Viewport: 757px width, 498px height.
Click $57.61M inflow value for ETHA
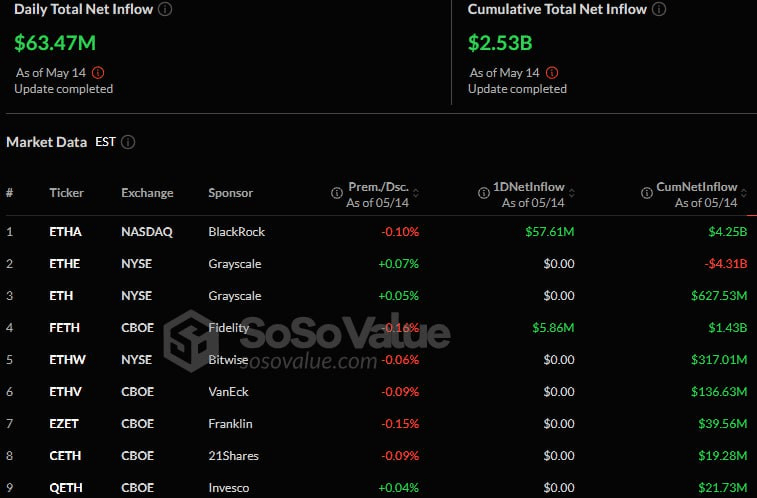point(550,232)
